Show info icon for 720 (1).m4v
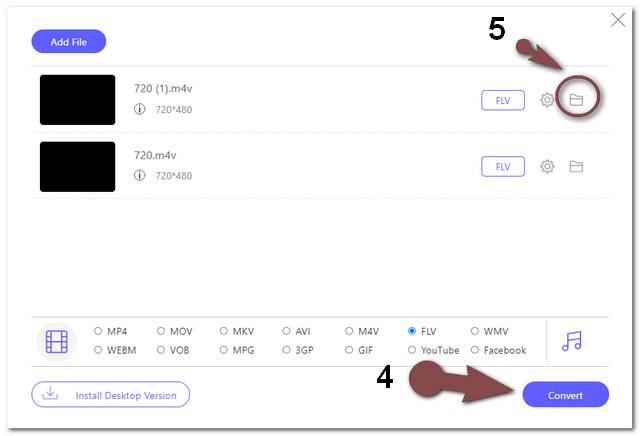The height and width of the screenshot is (436, 640). point(140,109)
